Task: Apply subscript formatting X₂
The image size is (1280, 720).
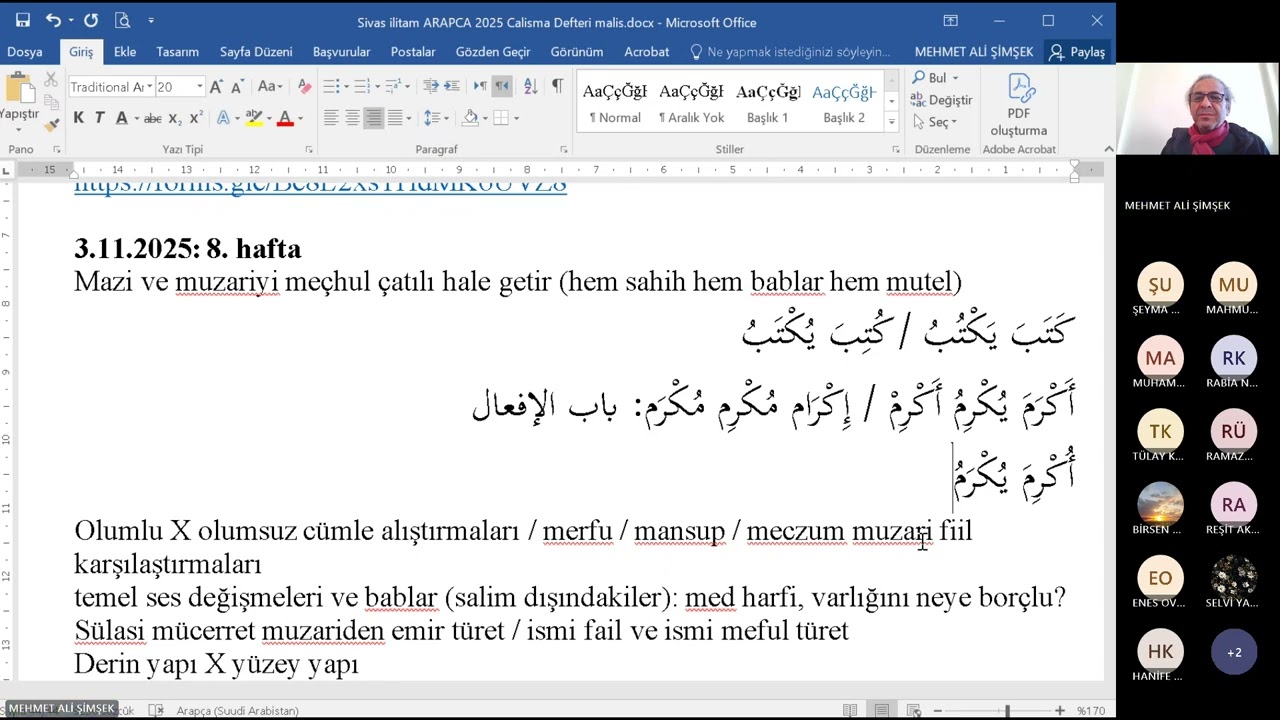Action: [175, 118]
